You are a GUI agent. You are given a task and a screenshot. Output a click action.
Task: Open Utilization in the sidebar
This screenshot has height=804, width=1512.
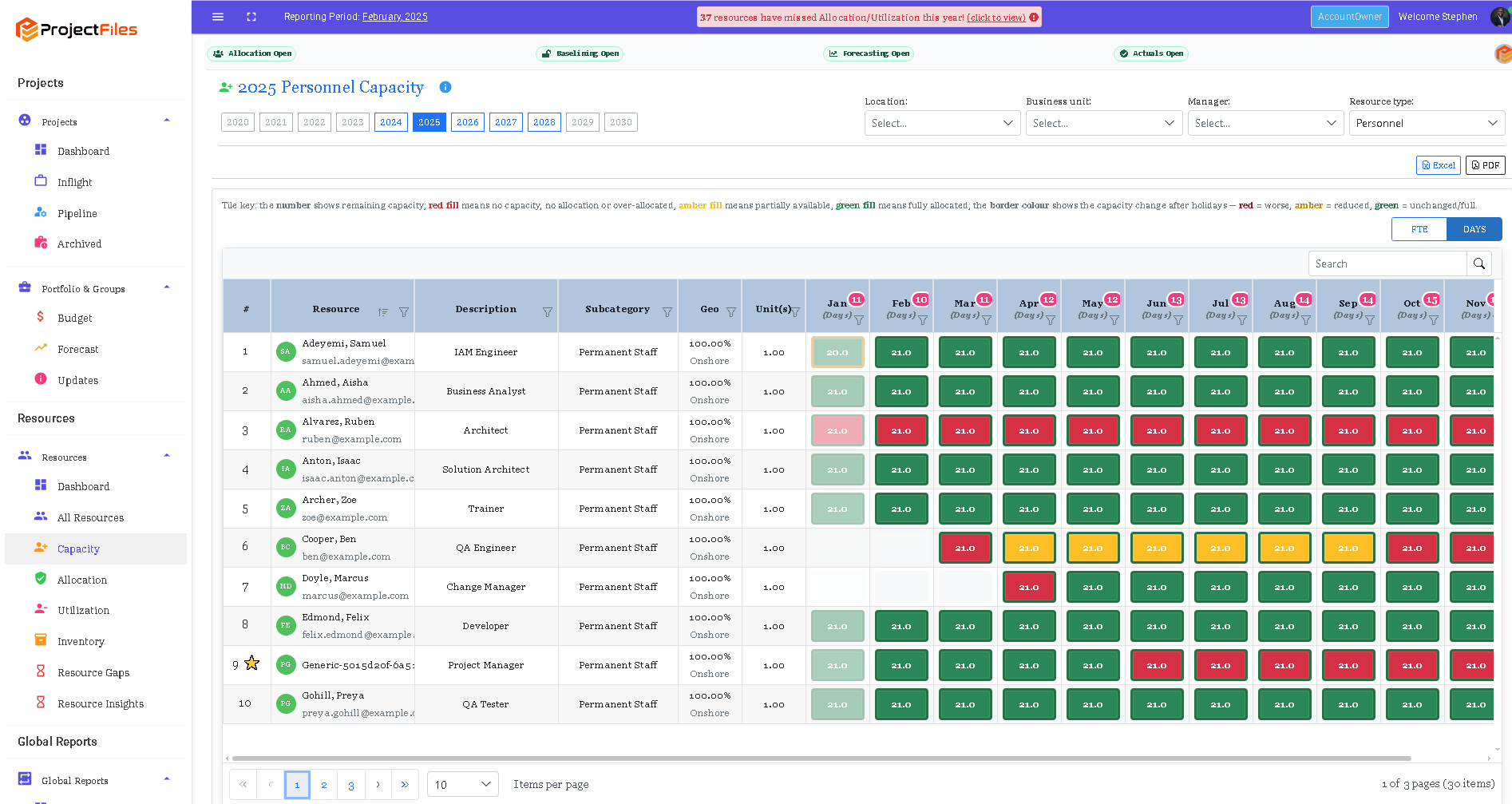(83, 610)
